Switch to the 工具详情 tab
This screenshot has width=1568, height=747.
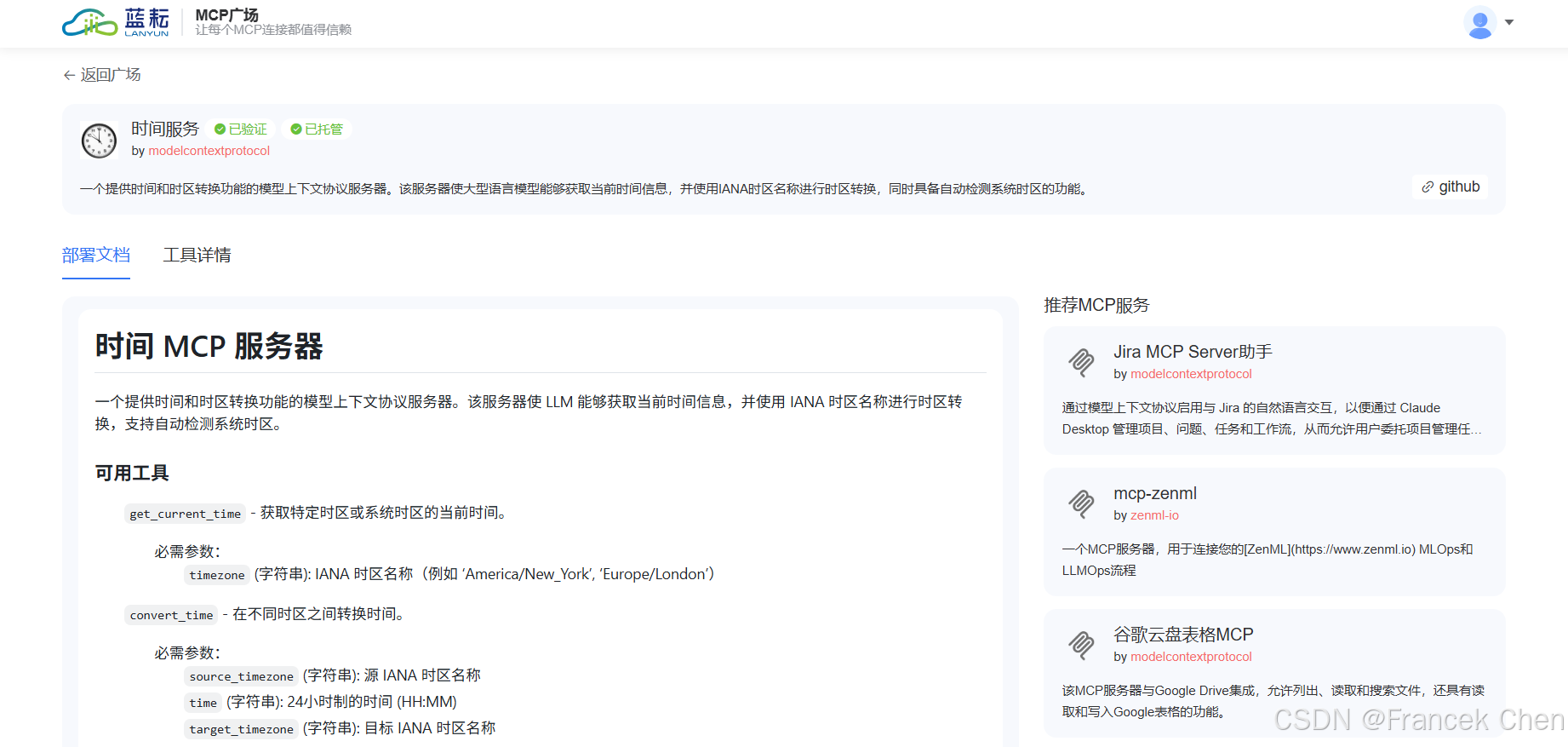[197, 256]
